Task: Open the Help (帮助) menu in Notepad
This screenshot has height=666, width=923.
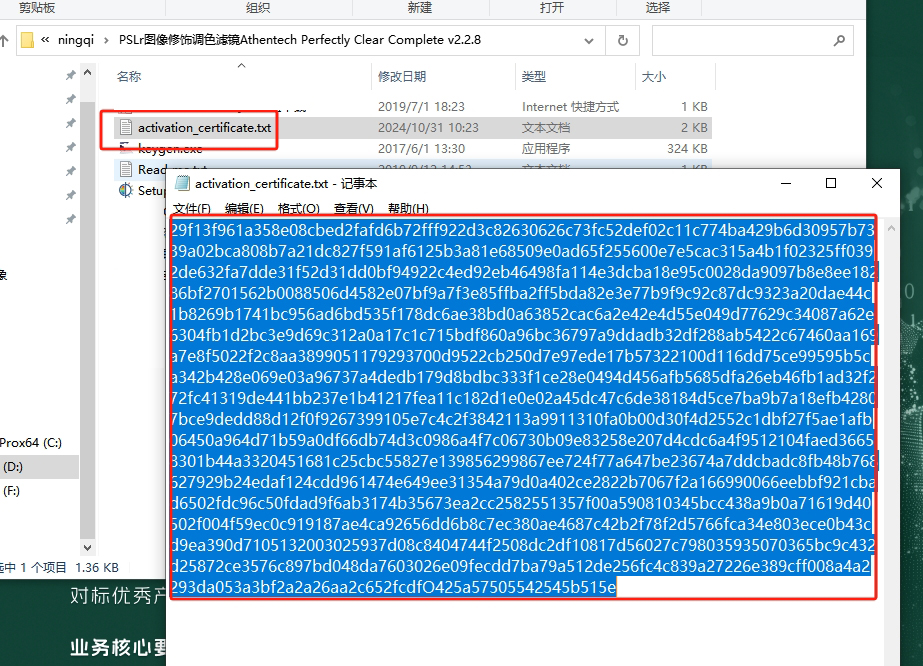Action: (x=408, y=208)
